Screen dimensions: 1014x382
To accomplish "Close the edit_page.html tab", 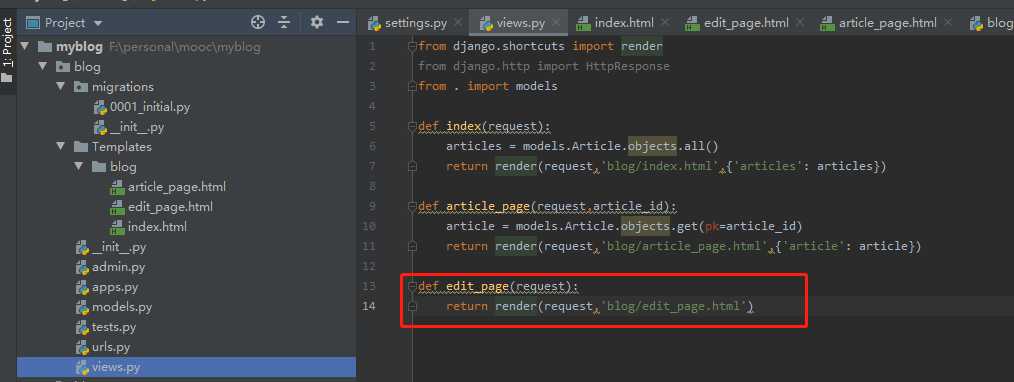I will [800, 23].
